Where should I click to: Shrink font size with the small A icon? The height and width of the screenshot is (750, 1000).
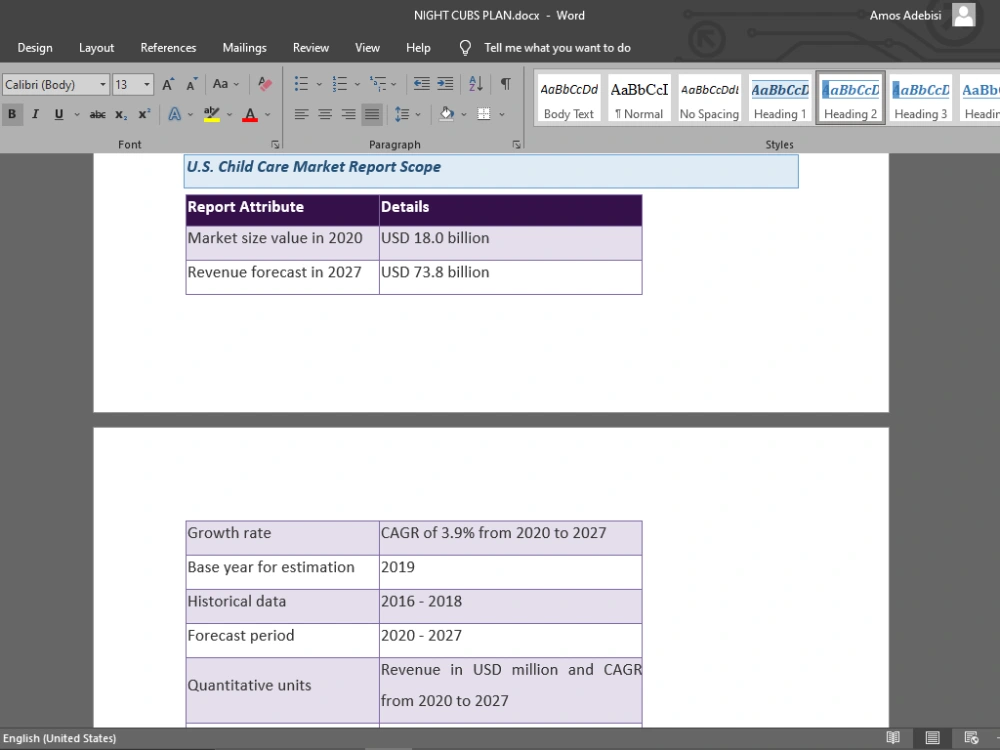click(191, 84)
